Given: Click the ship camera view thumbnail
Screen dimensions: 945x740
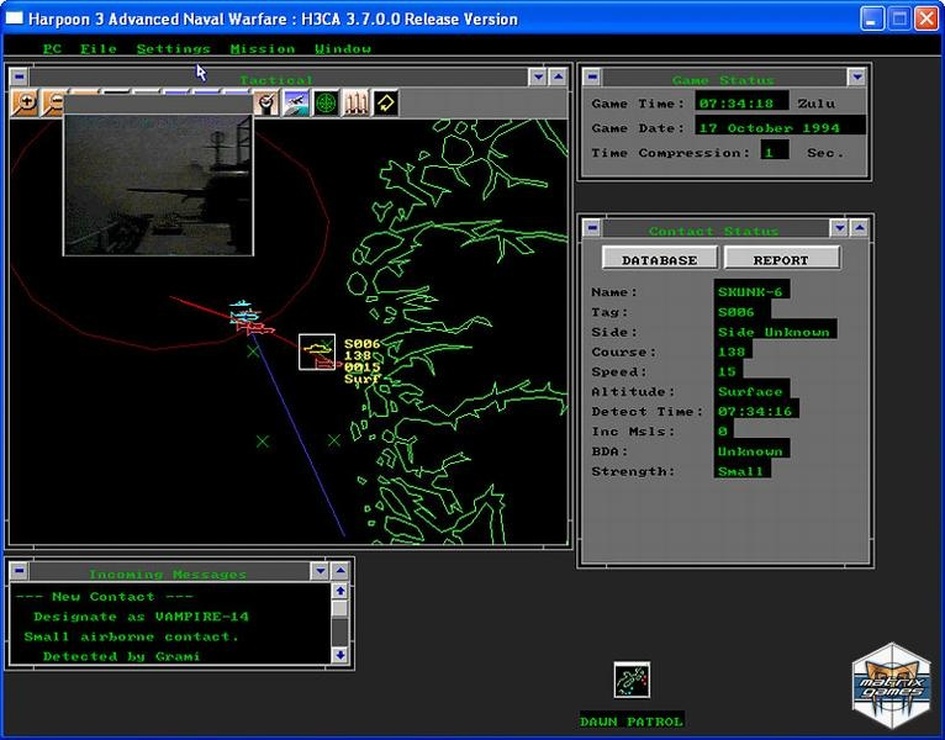Looking at the screenshot, I should [x=158, y=184].
